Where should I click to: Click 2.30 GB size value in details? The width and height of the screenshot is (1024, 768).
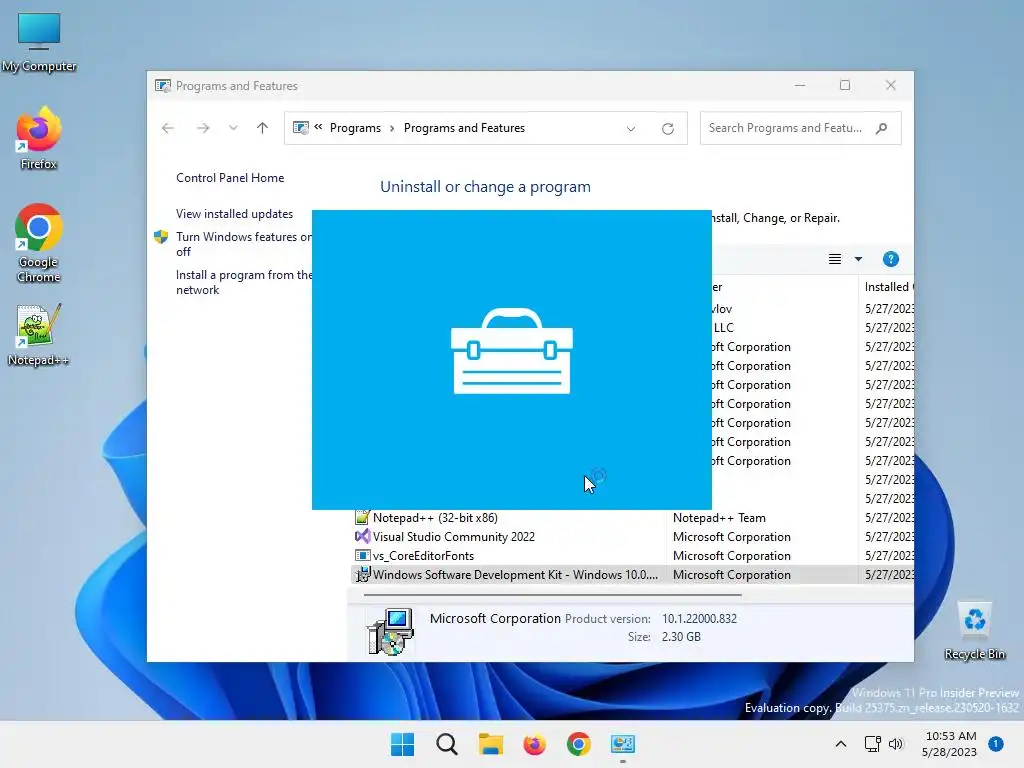(681, 637)
